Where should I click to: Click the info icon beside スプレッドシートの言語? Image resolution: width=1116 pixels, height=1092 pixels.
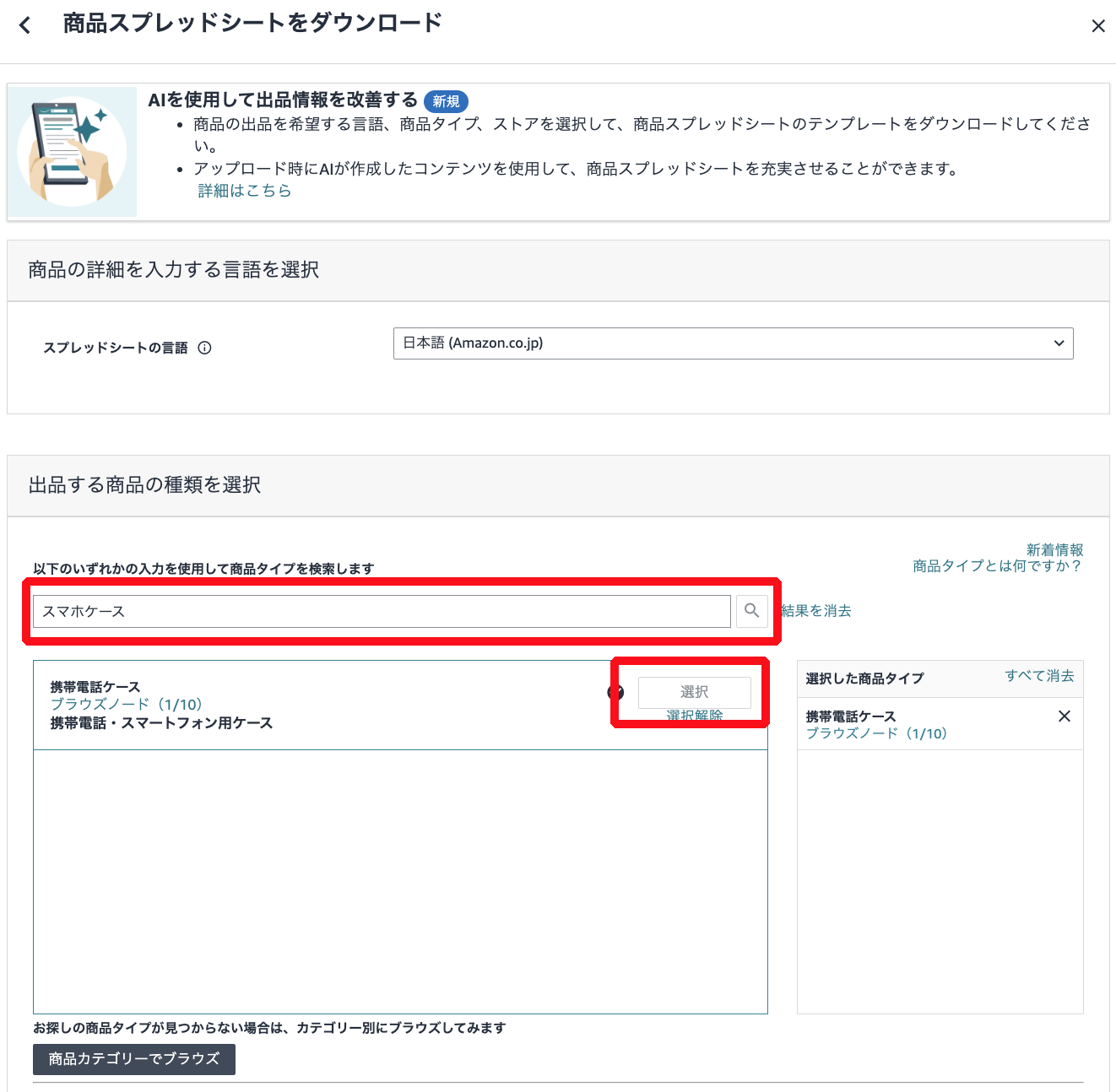point(204,348)
